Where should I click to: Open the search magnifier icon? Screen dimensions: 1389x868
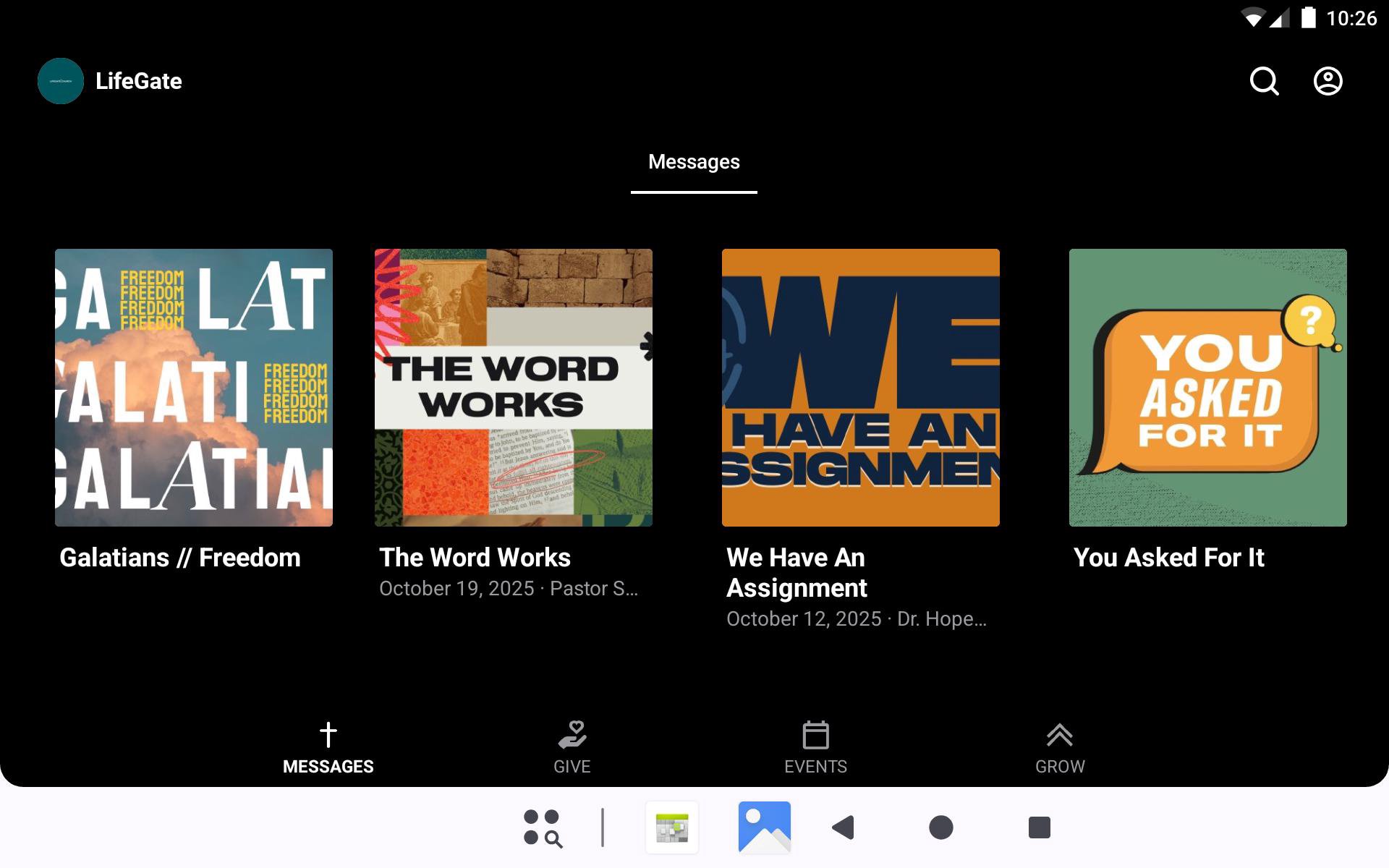[x=1264, y=81]
